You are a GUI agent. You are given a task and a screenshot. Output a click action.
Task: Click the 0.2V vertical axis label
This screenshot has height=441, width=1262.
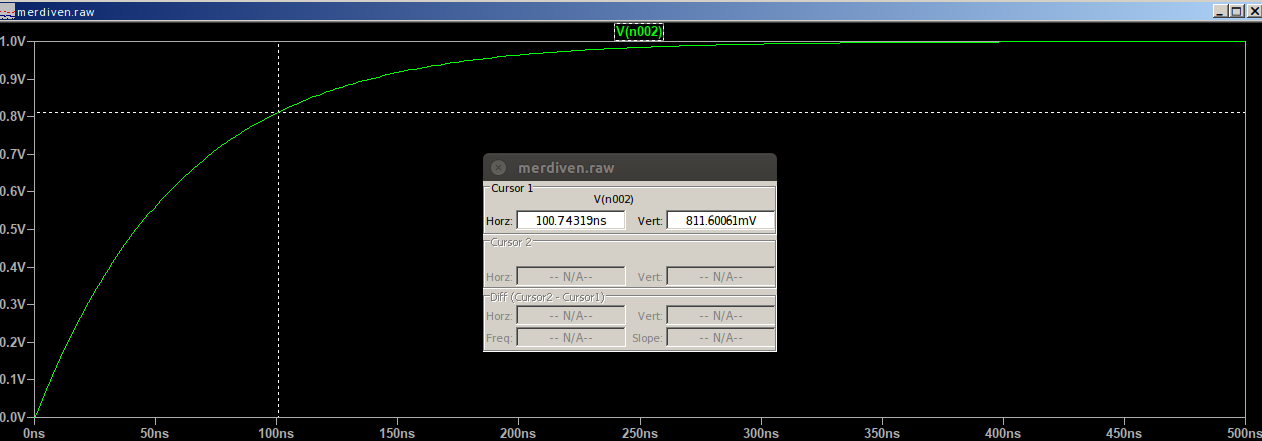click(x=12, y=342)
